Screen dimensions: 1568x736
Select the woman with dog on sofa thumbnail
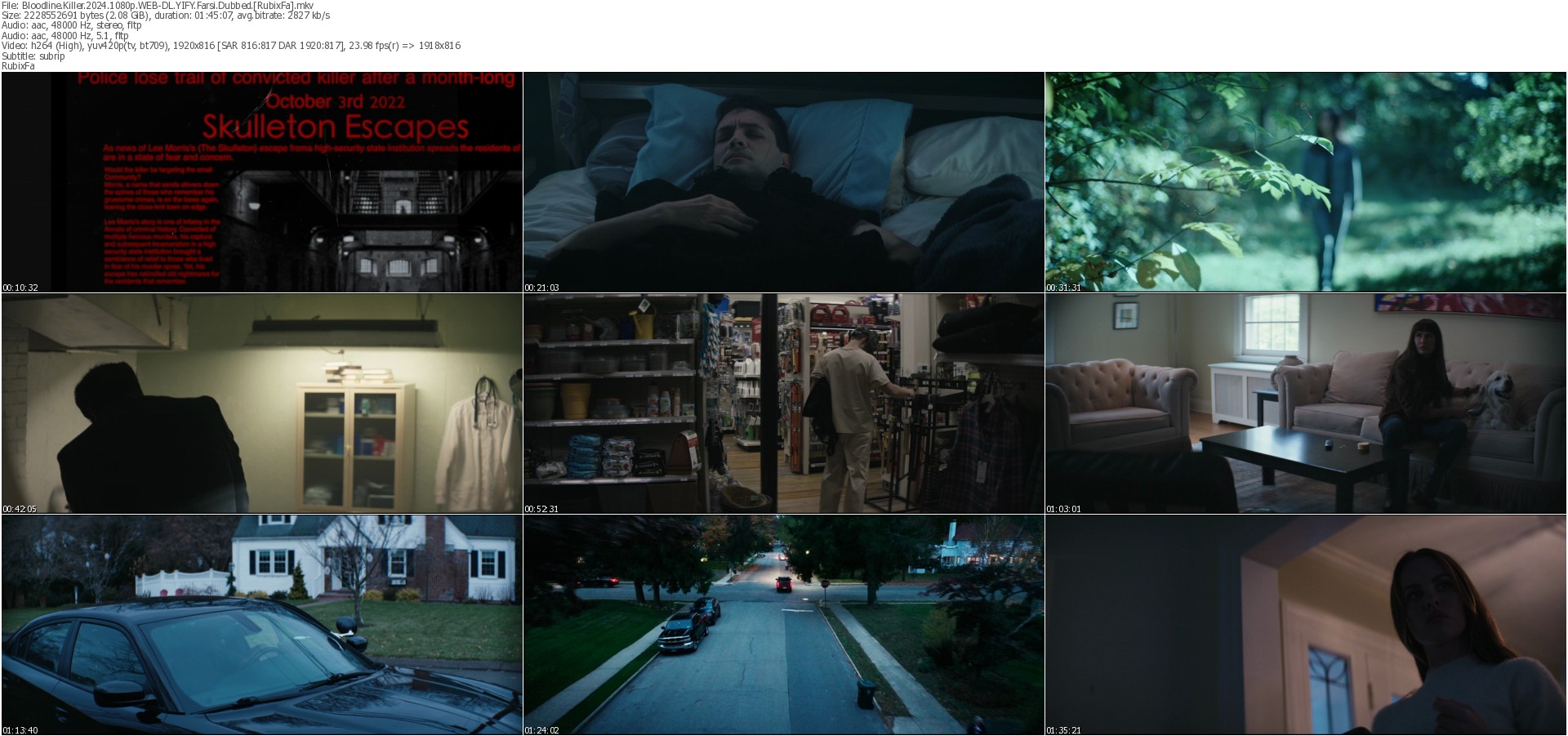click(x=1305, y=404)
